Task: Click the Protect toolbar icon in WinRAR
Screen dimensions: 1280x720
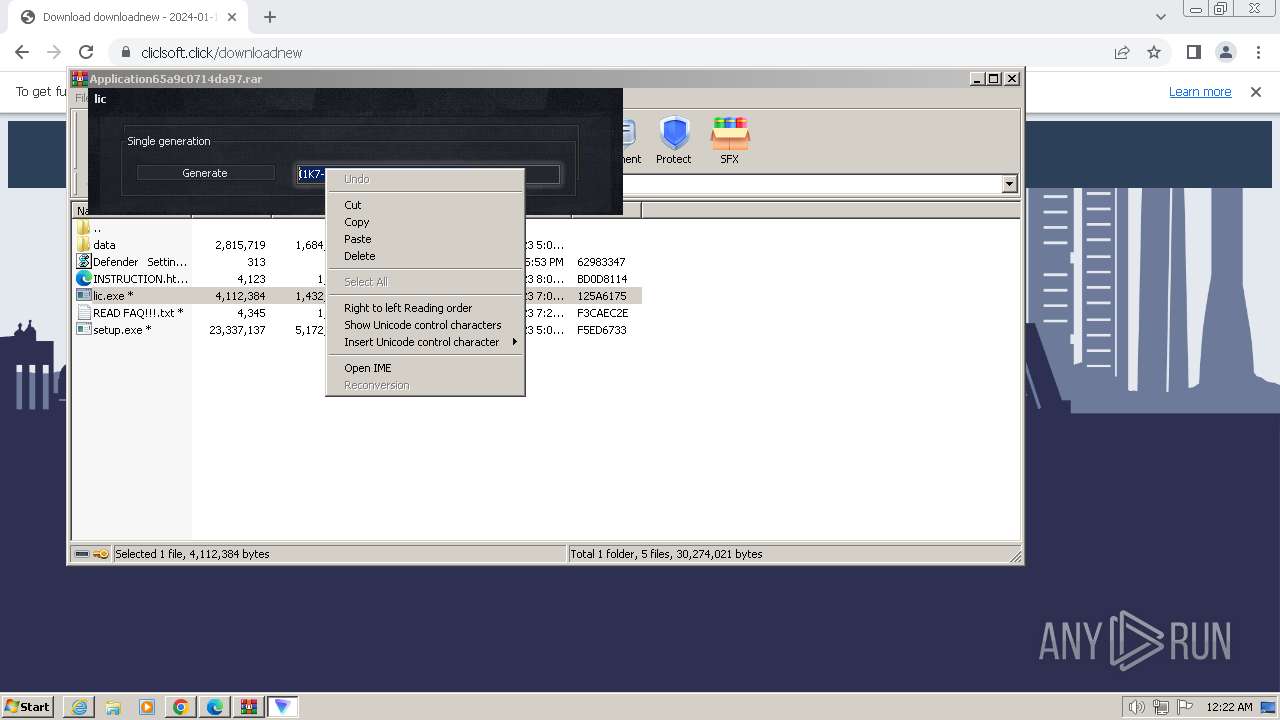Action: coord(673,140)
